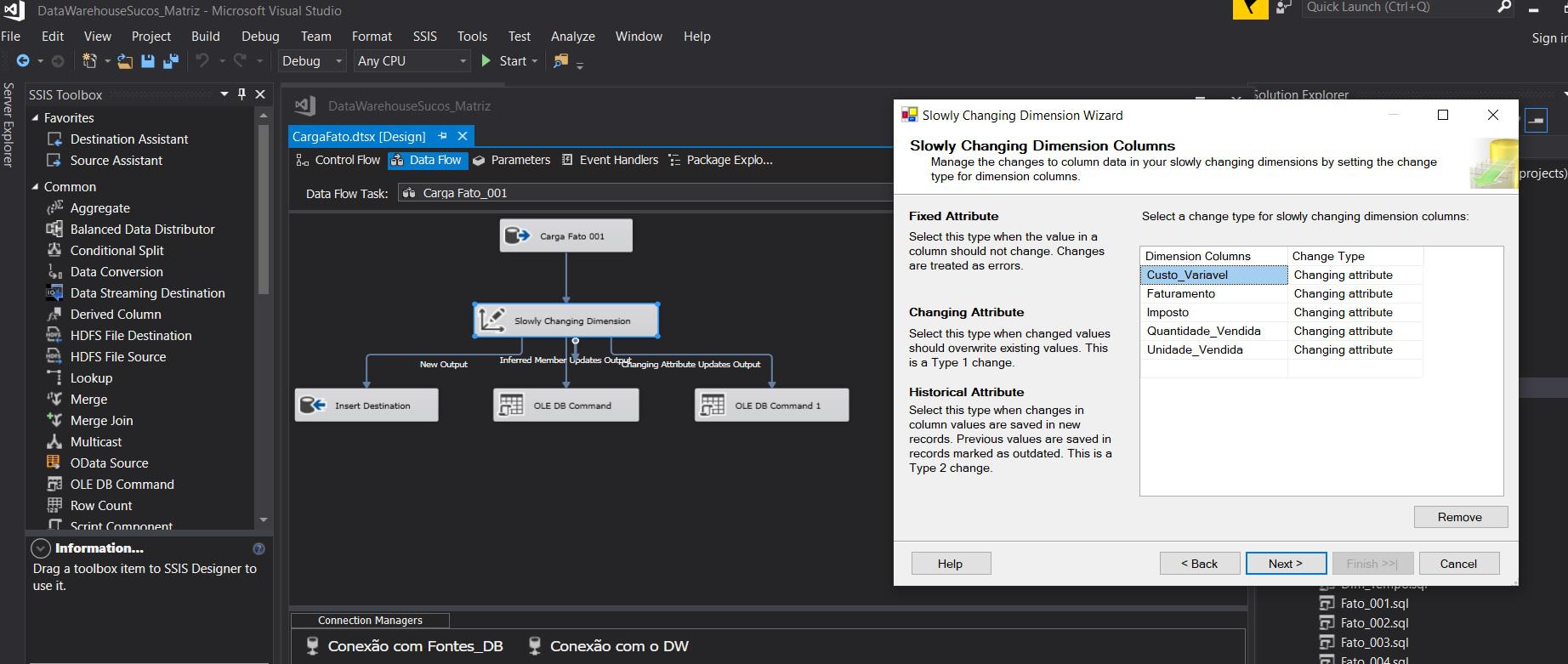Open the Start button dropdown arrow
Screen dimensions: 1568x664
[534, 61]
